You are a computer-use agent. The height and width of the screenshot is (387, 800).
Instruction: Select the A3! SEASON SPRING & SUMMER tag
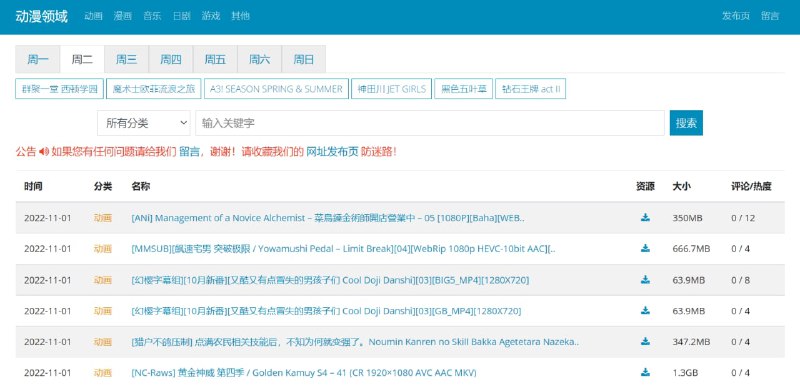click(276, 89)
